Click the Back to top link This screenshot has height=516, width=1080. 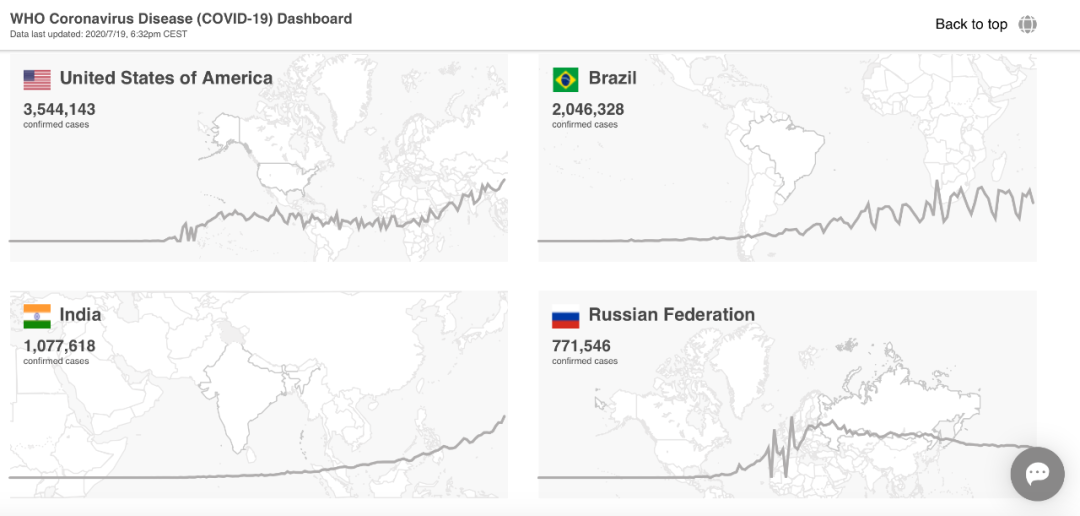pos(971,24)
